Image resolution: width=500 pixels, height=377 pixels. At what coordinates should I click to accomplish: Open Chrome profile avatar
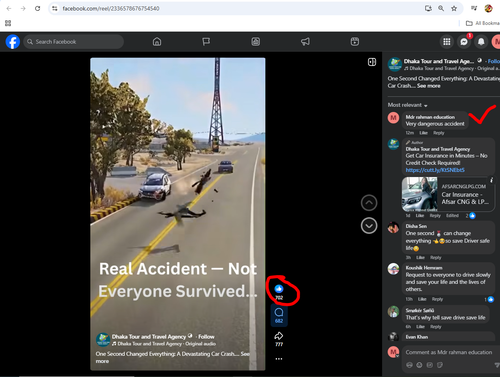pyautogui.click(x=489, y=8)
